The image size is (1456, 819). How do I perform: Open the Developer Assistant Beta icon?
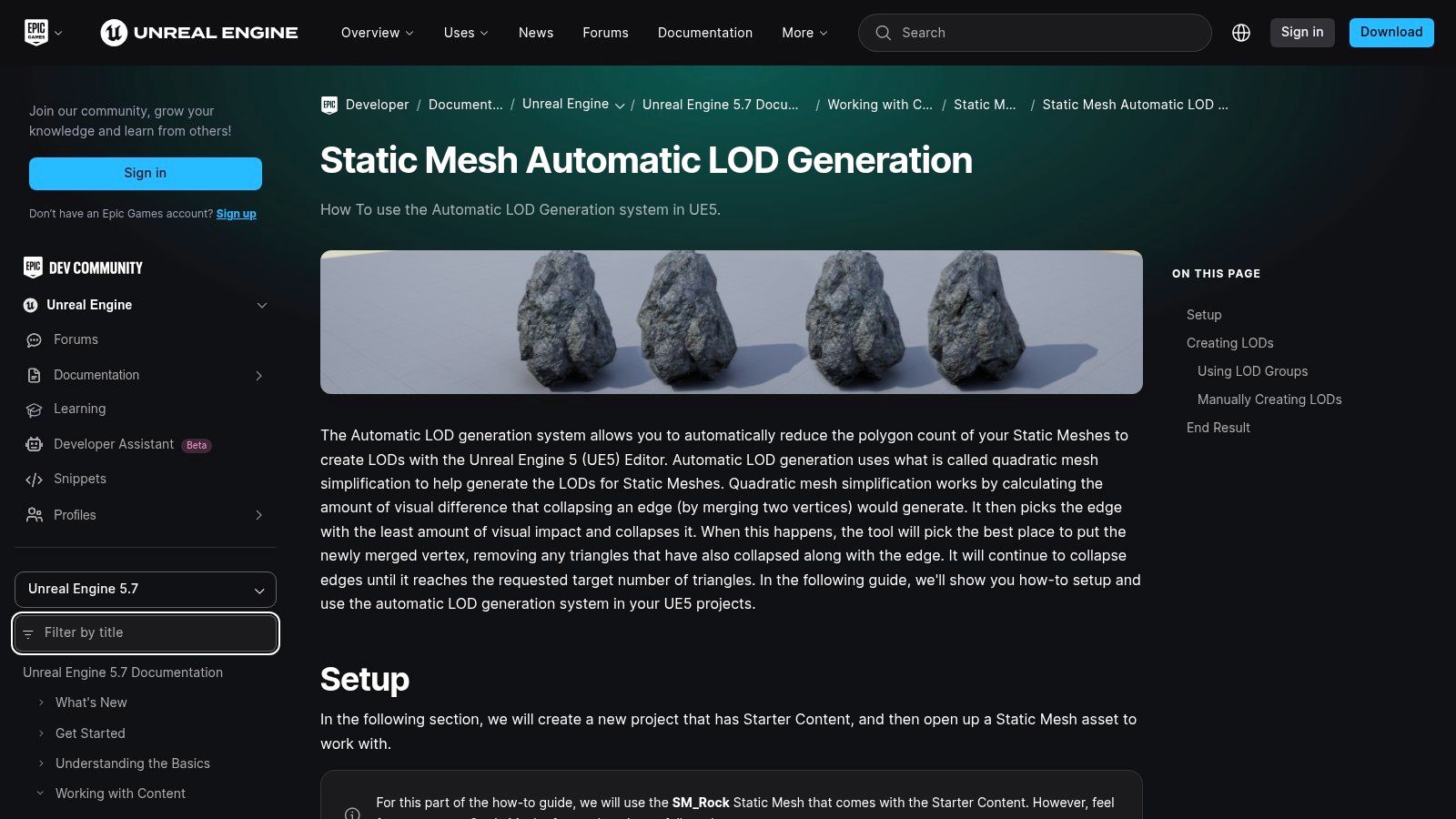pyautogui.click(x=34, y=444)
